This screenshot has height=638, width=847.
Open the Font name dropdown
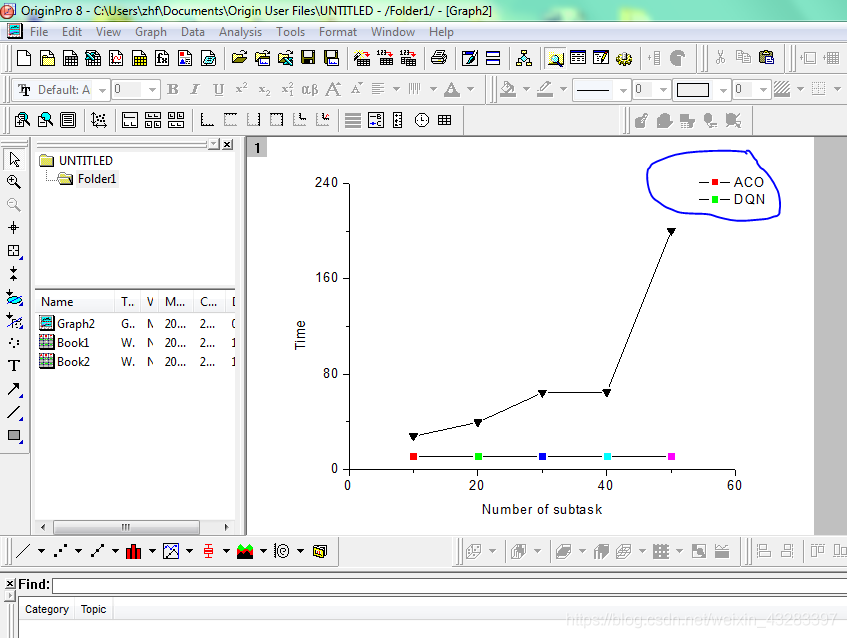pyautogui.click(x=103, y=90)
